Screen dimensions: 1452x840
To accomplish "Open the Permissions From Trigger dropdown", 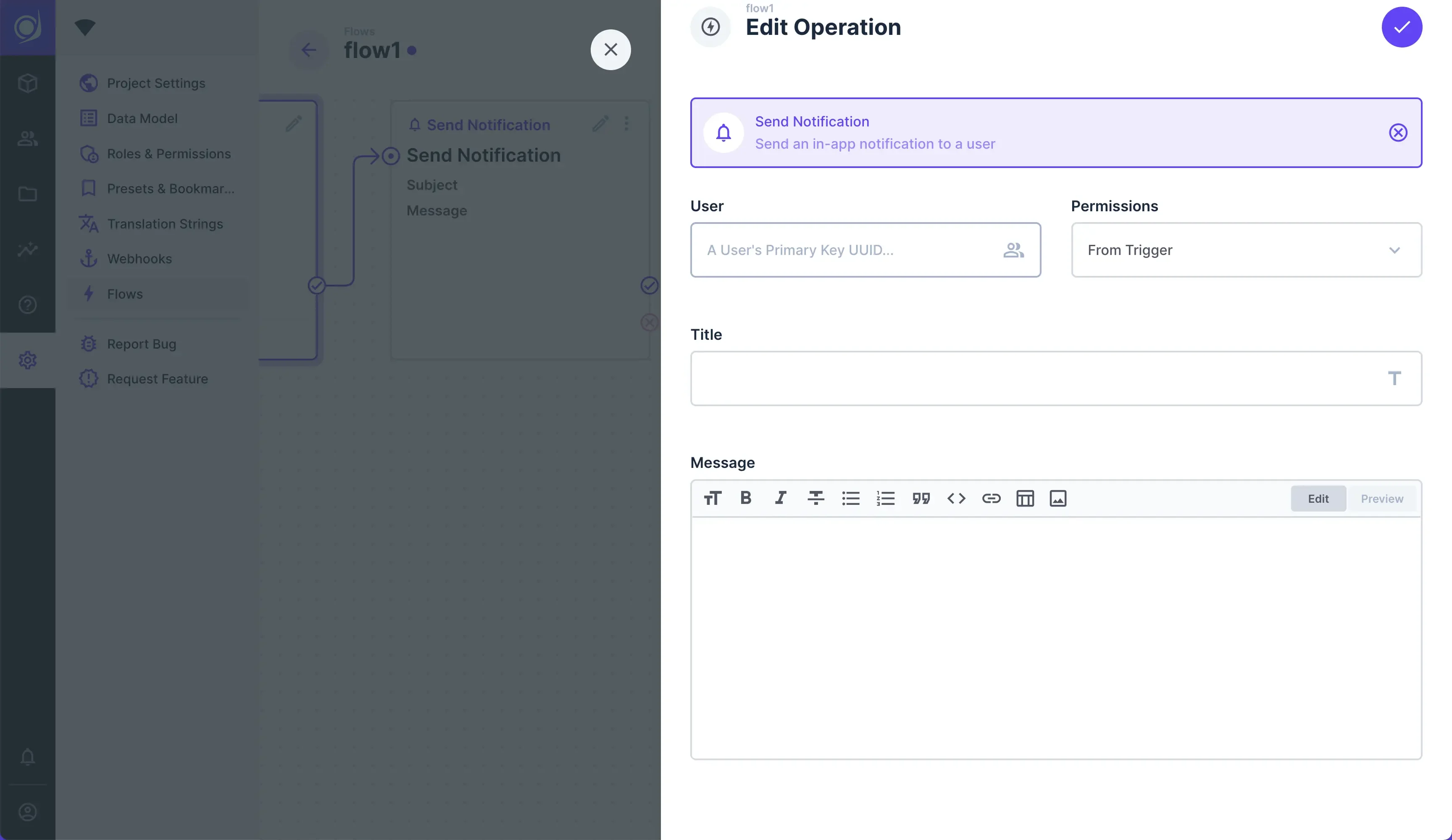I will 1246,250.
